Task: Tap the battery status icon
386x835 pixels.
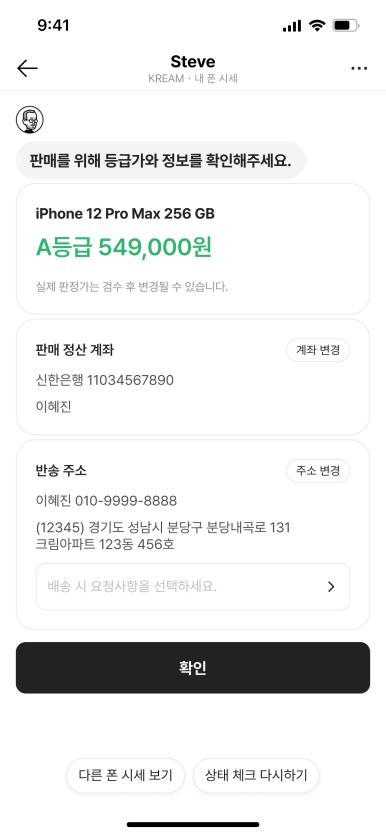Action: [x=346, y=25]
